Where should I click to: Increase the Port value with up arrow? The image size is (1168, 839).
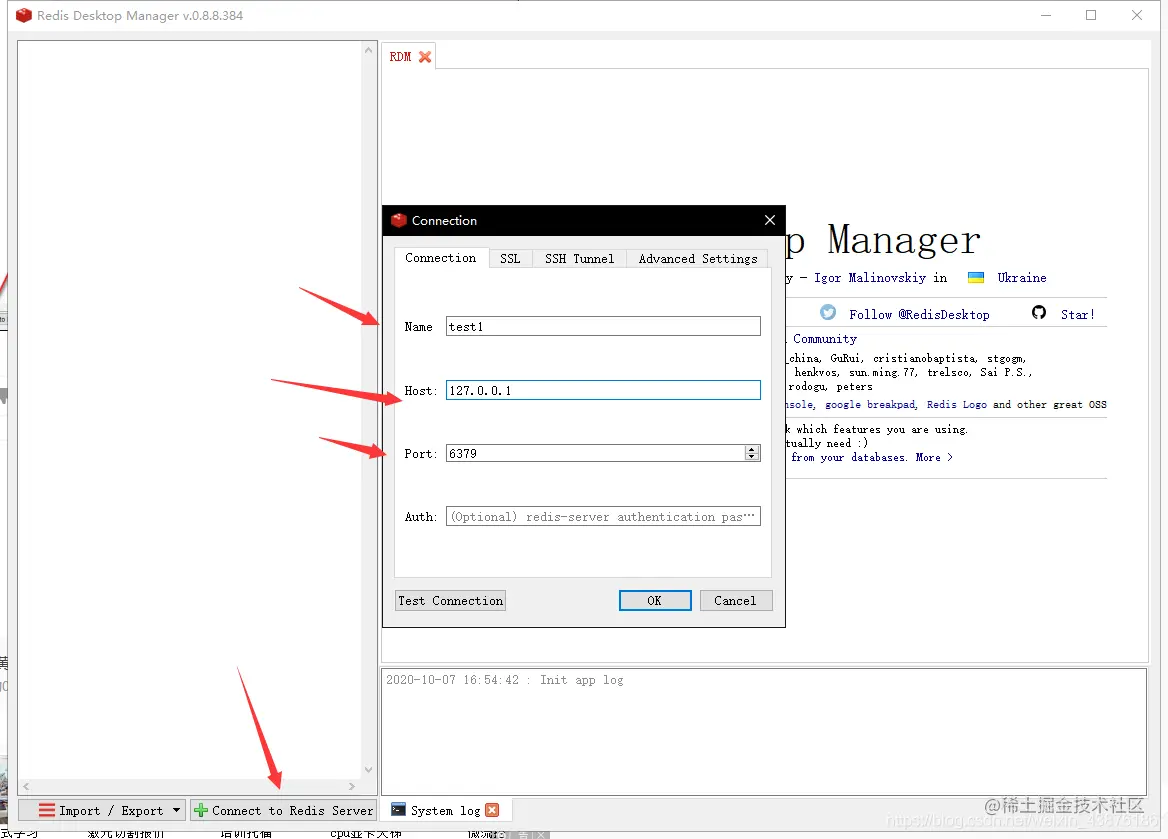tap(752, 449)
